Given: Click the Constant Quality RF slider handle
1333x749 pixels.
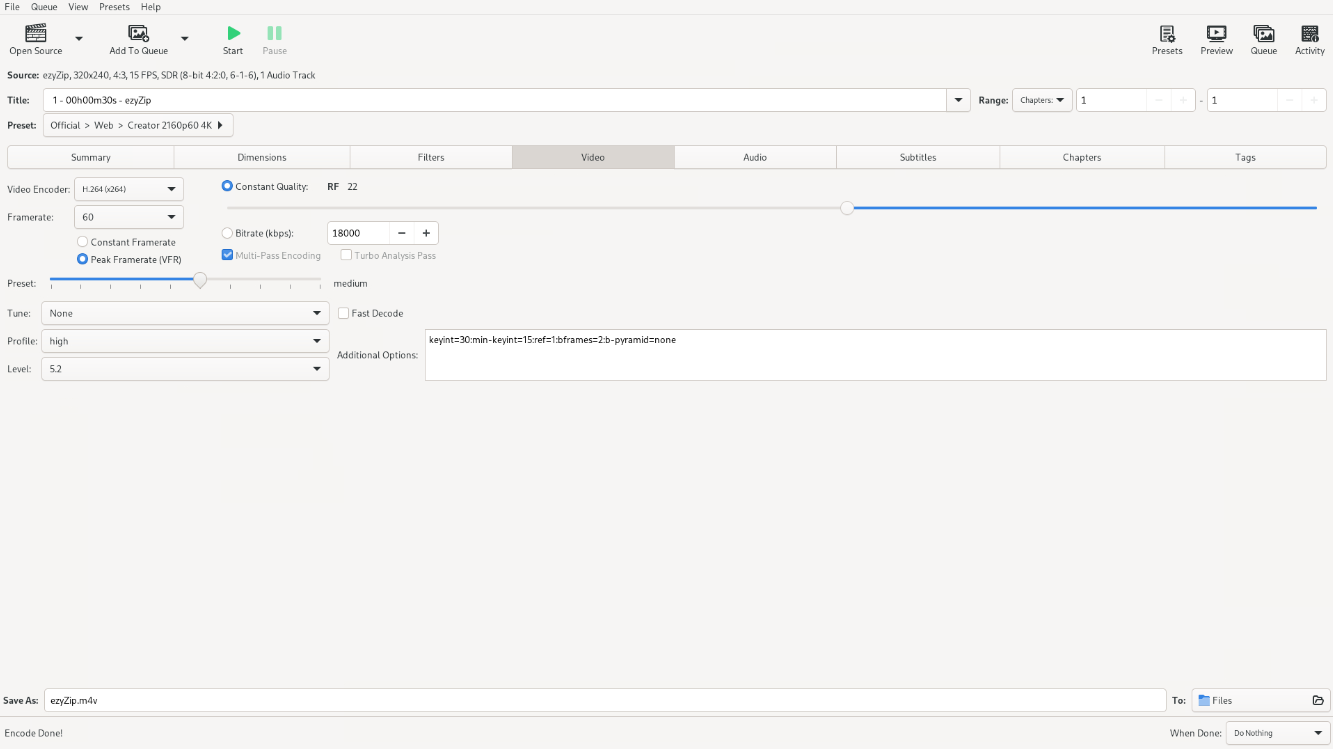Looking at the screenshot, I should click(x=847, y=208).
